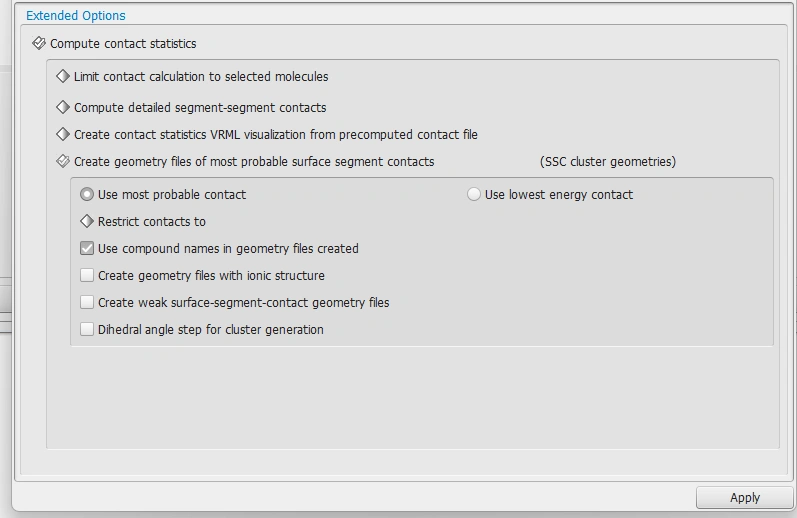
Task: Select the Use most probable contact radio
Action: point(87,194)
